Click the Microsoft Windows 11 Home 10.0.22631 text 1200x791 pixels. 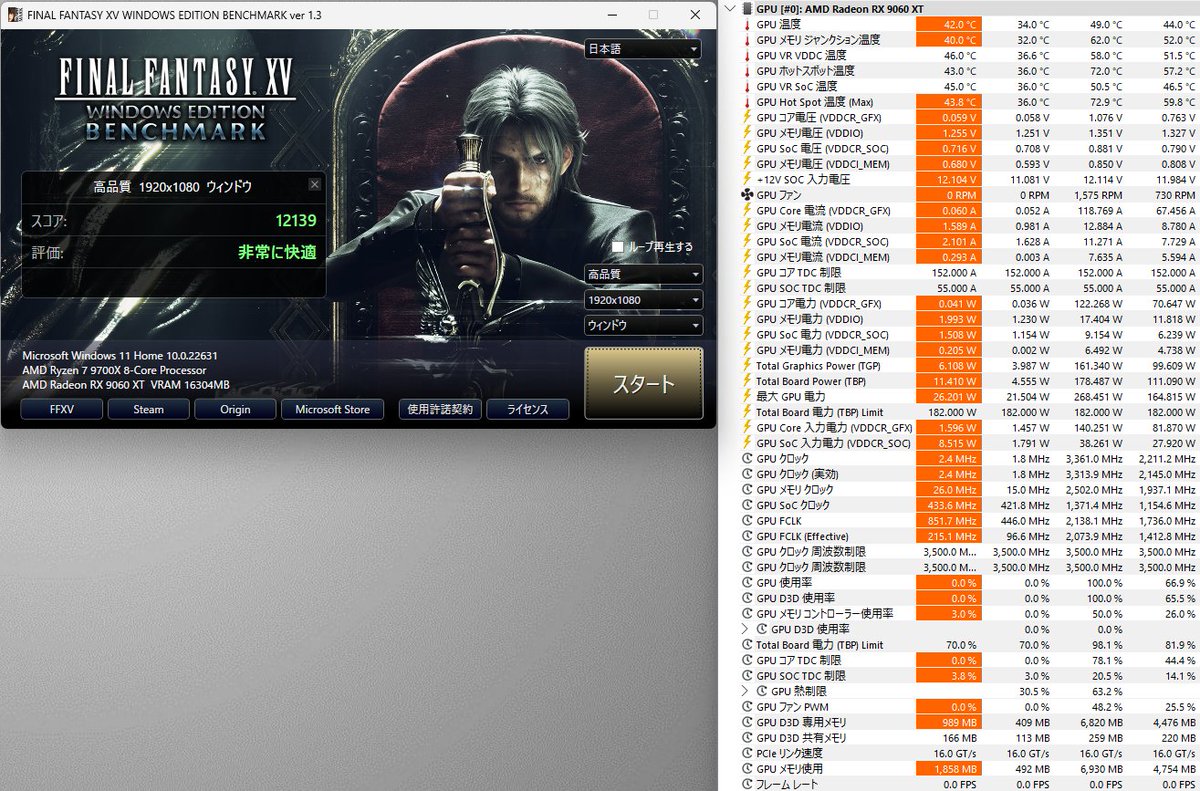(121, 355)
